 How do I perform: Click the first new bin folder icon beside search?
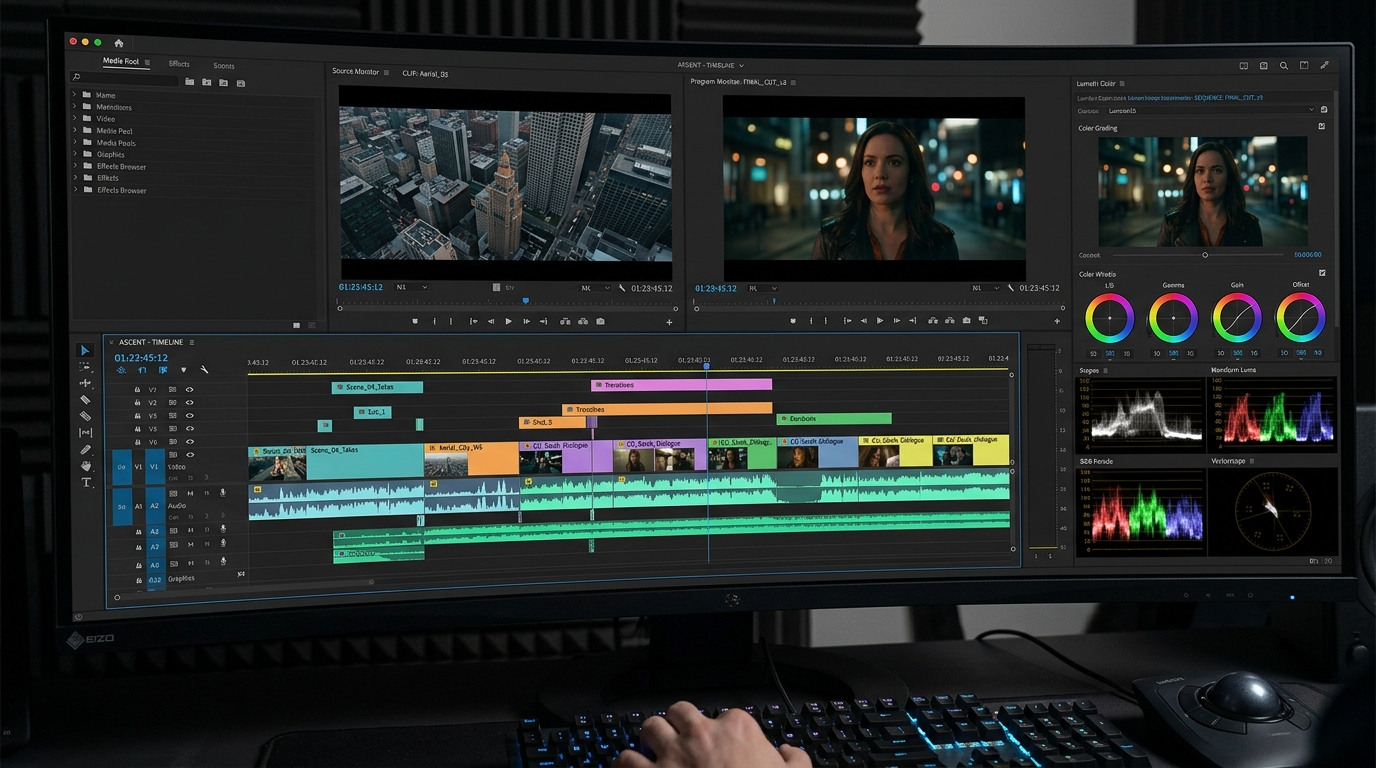click(189, 82)
